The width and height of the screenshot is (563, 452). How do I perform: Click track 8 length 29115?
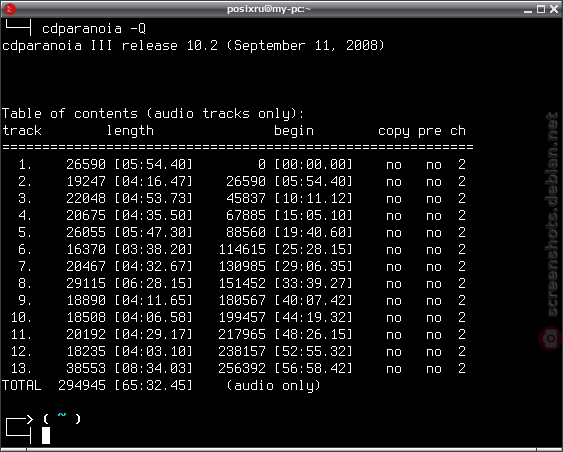(x=86, y=283)
